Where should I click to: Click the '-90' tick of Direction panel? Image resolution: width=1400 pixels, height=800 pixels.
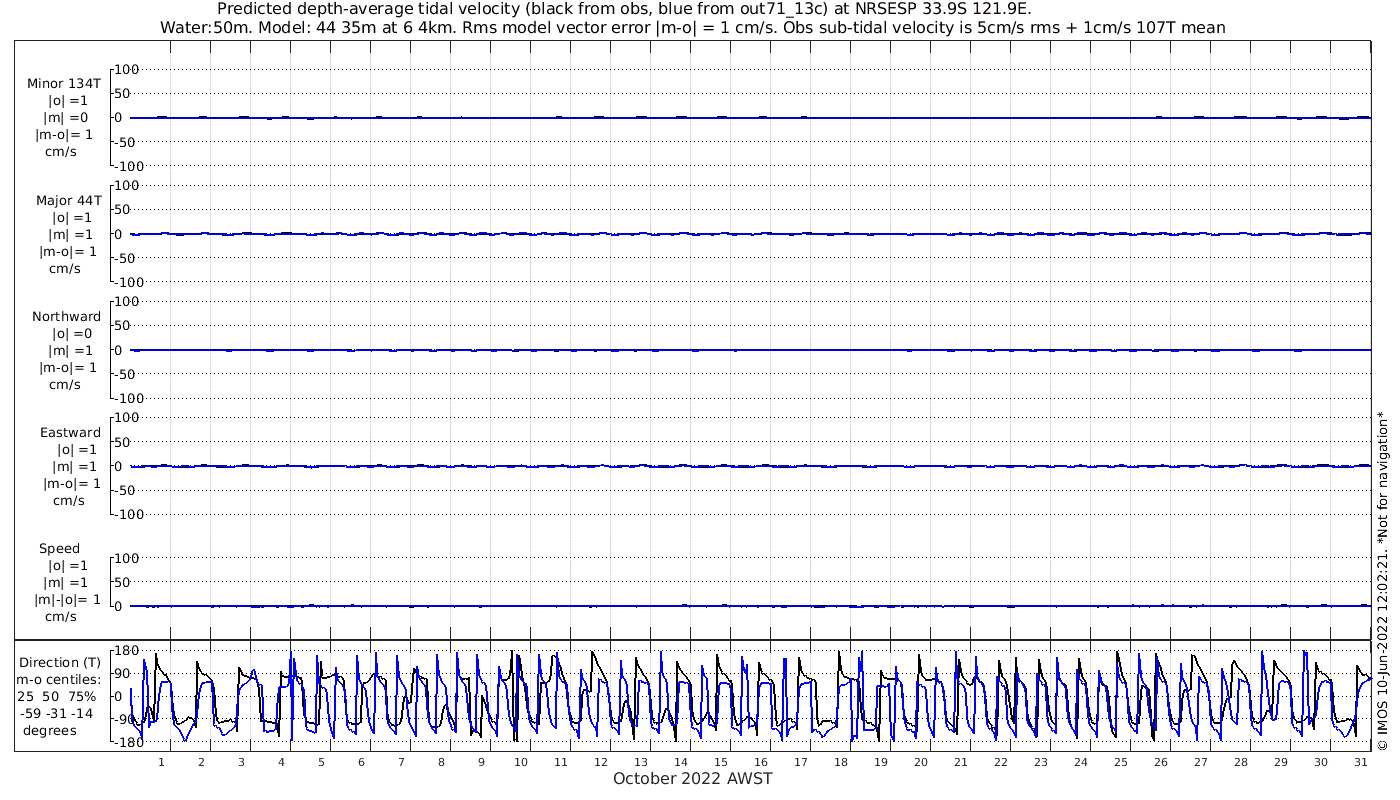pos(125,719)
